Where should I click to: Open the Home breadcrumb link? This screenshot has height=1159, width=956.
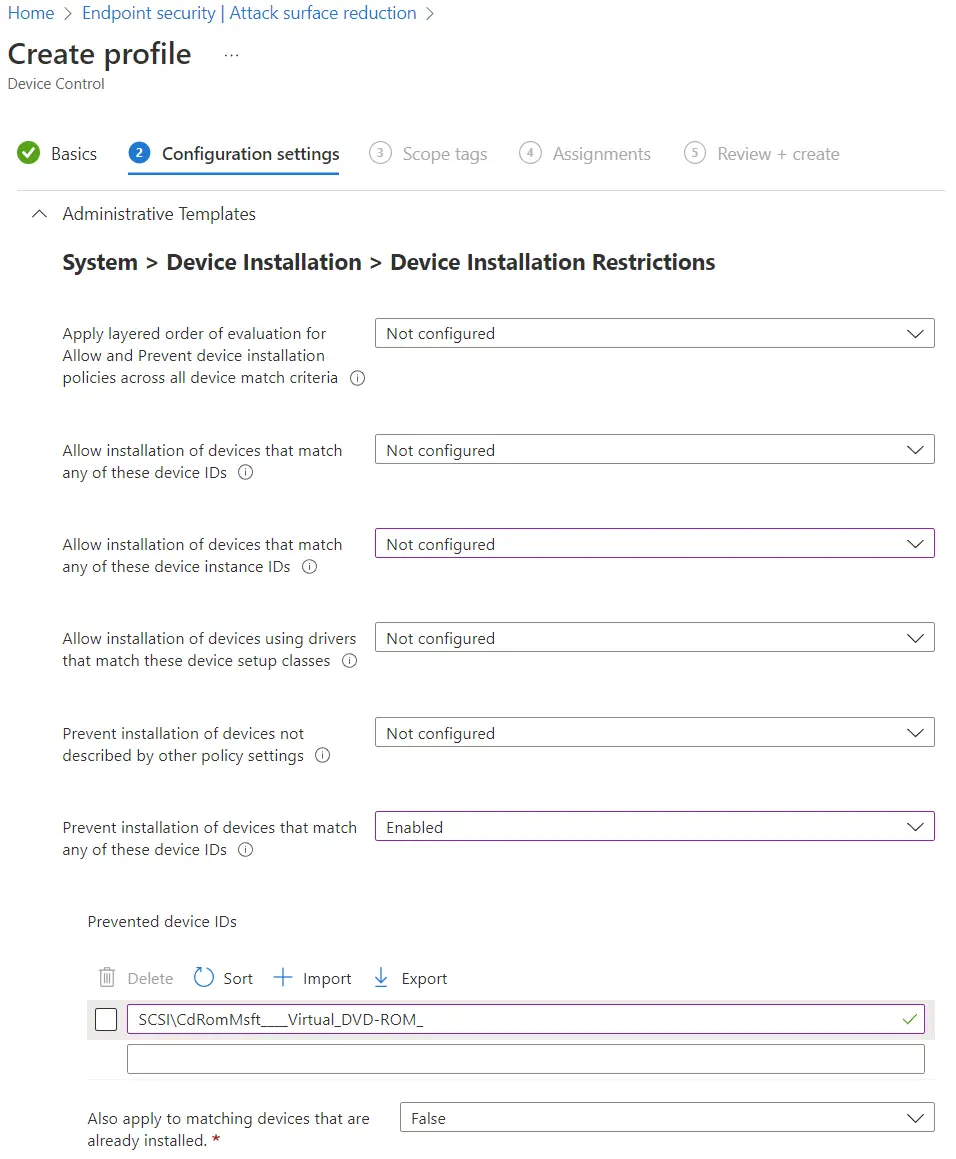click(x=30, y=13)
